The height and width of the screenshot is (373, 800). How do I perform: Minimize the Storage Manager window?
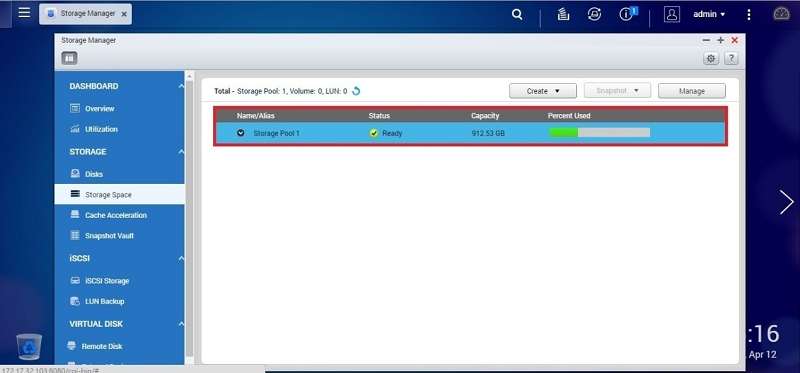click(706, 40)
